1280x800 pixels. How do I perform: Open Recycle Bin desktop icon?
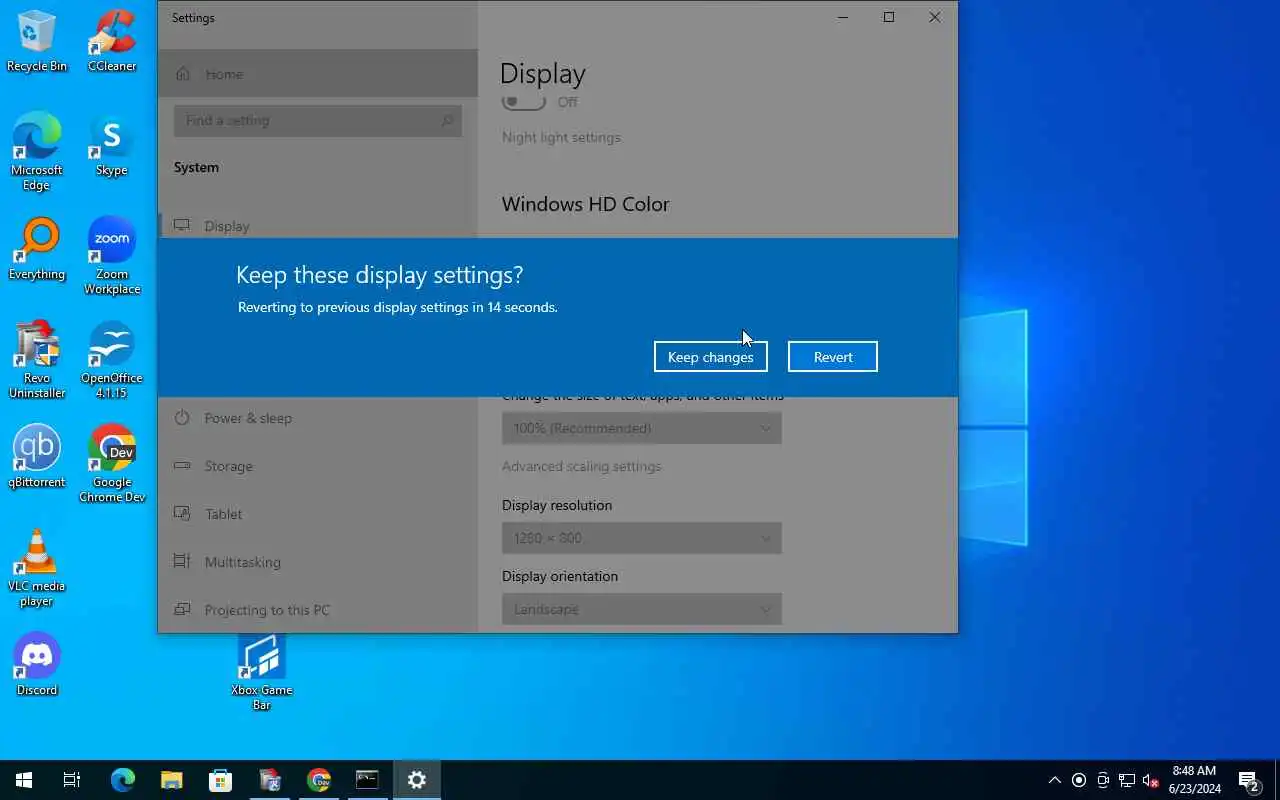37,41
